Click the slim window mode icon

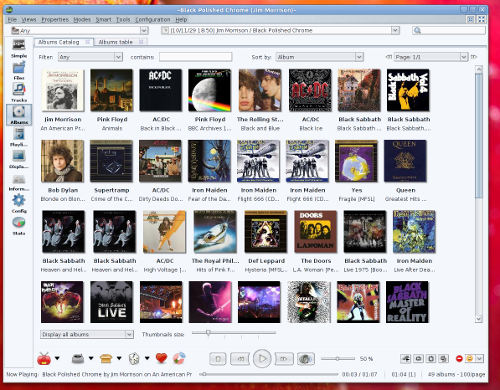coord(470,19)
